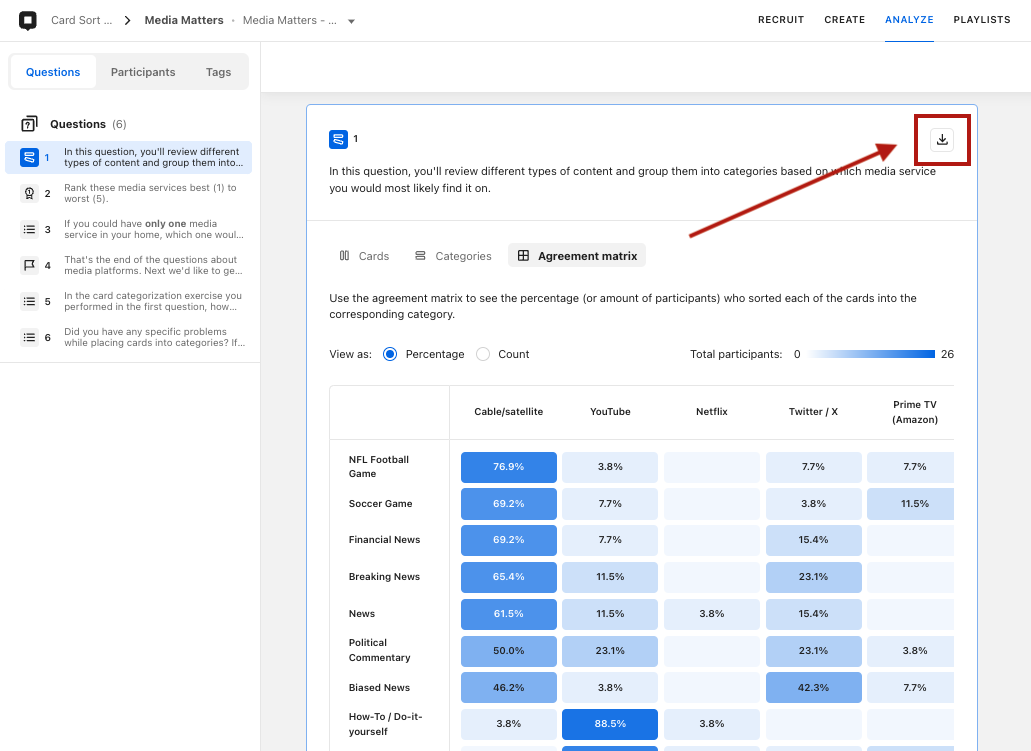Click the Agreement matrix grid icon
This screenshot has height=751, width=1031.
coord(523,256)
